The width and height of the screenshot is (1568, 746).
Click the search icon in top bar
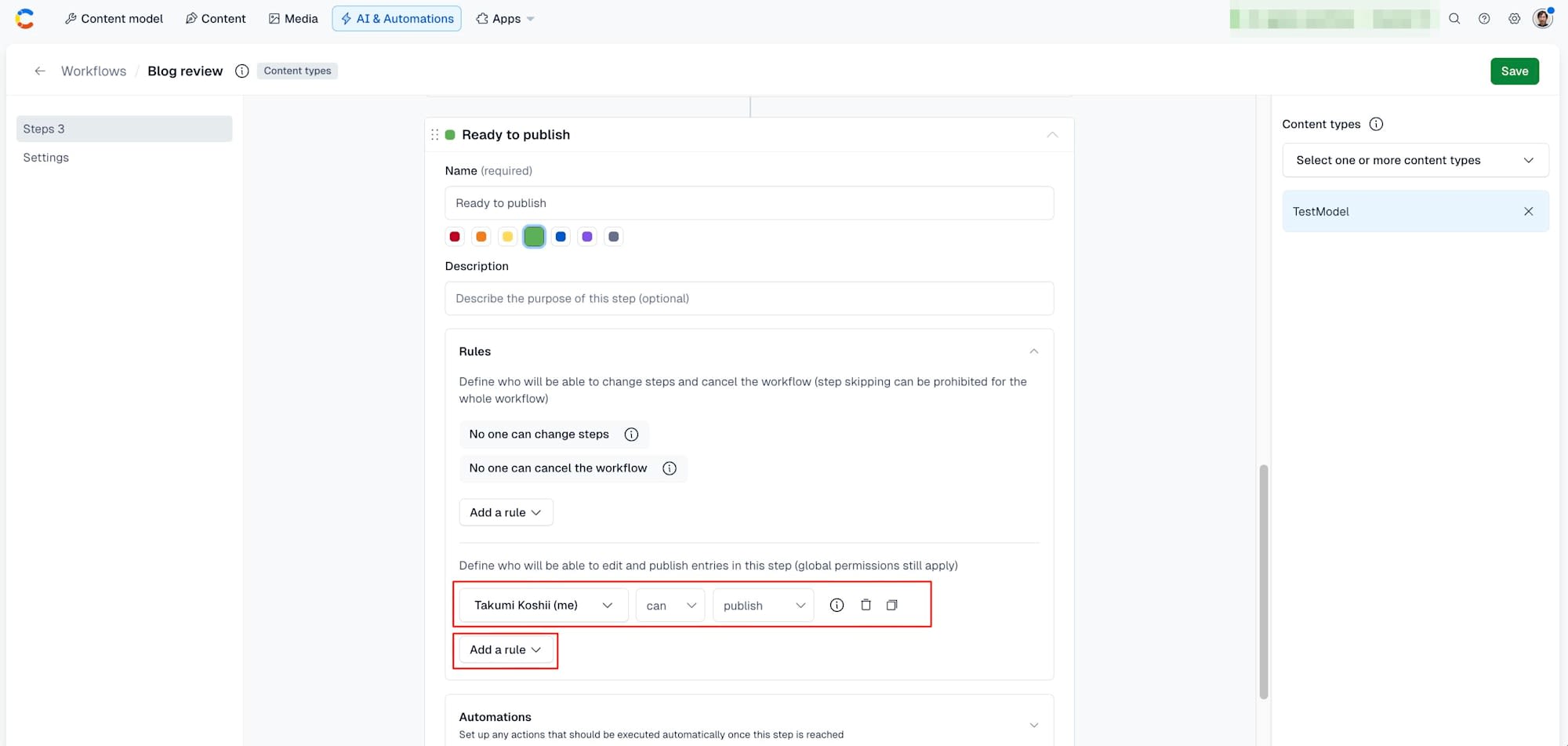point(1454,19)
